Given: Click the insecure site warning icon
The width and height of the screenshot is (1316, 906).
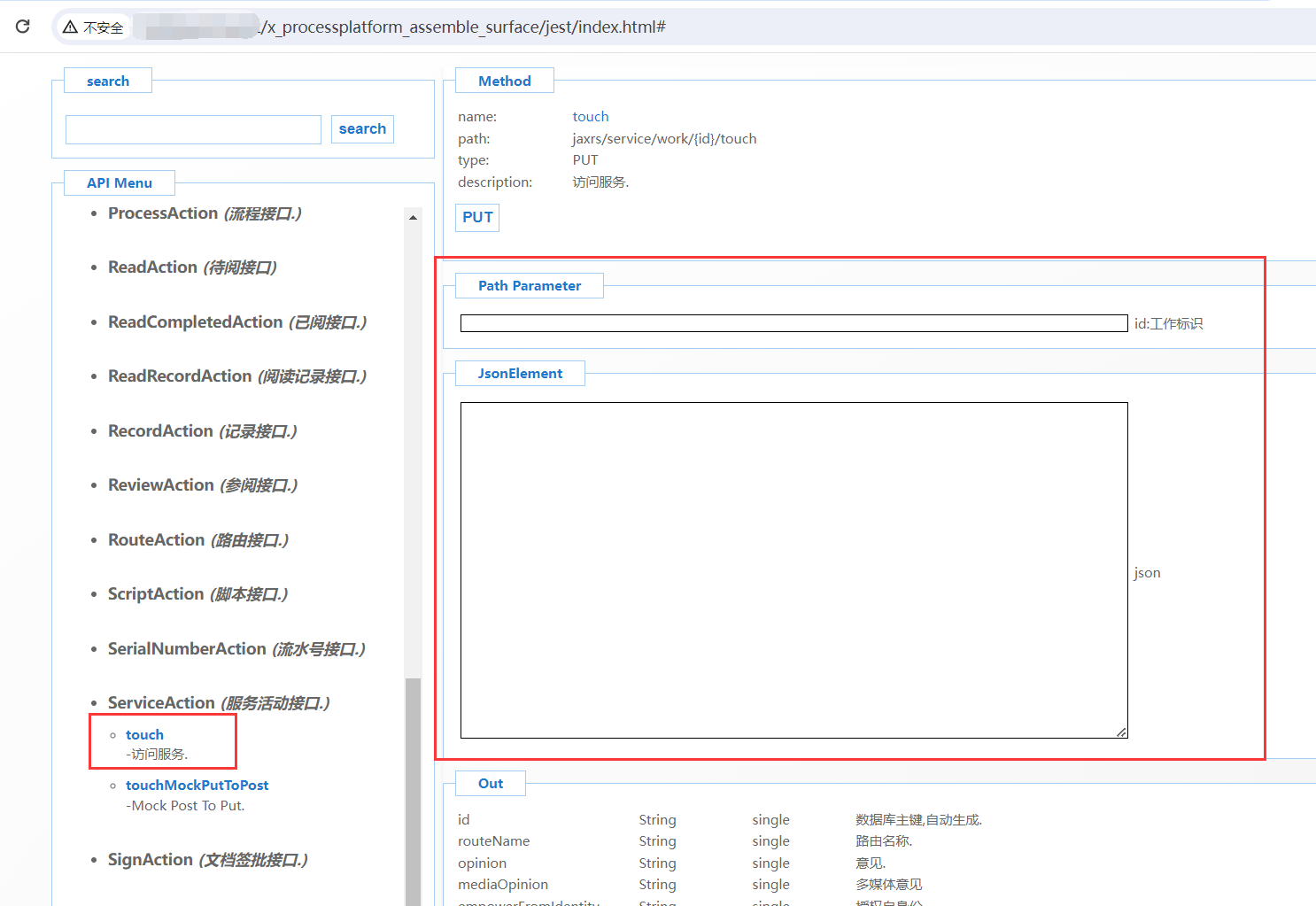Looking at the screenshot, I should coord(70,27).
